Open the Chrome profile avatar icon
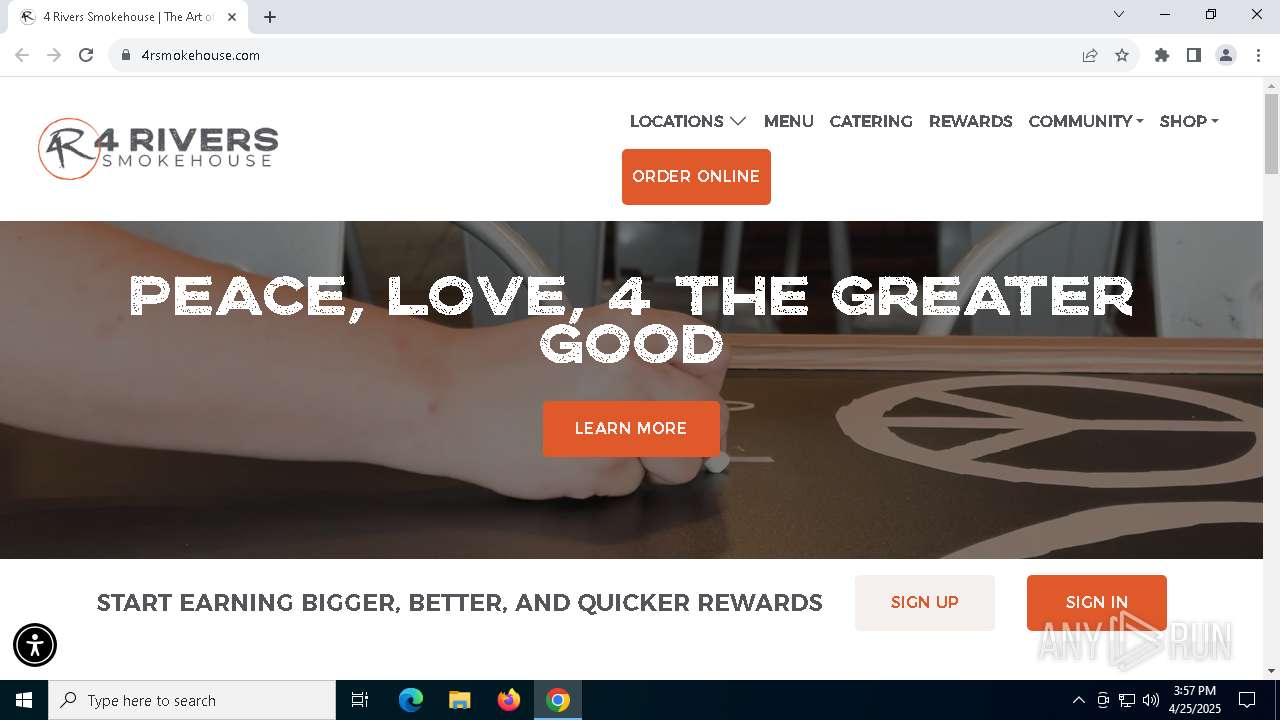Viewport: 1280px width, 720px height. point(1226,55)
